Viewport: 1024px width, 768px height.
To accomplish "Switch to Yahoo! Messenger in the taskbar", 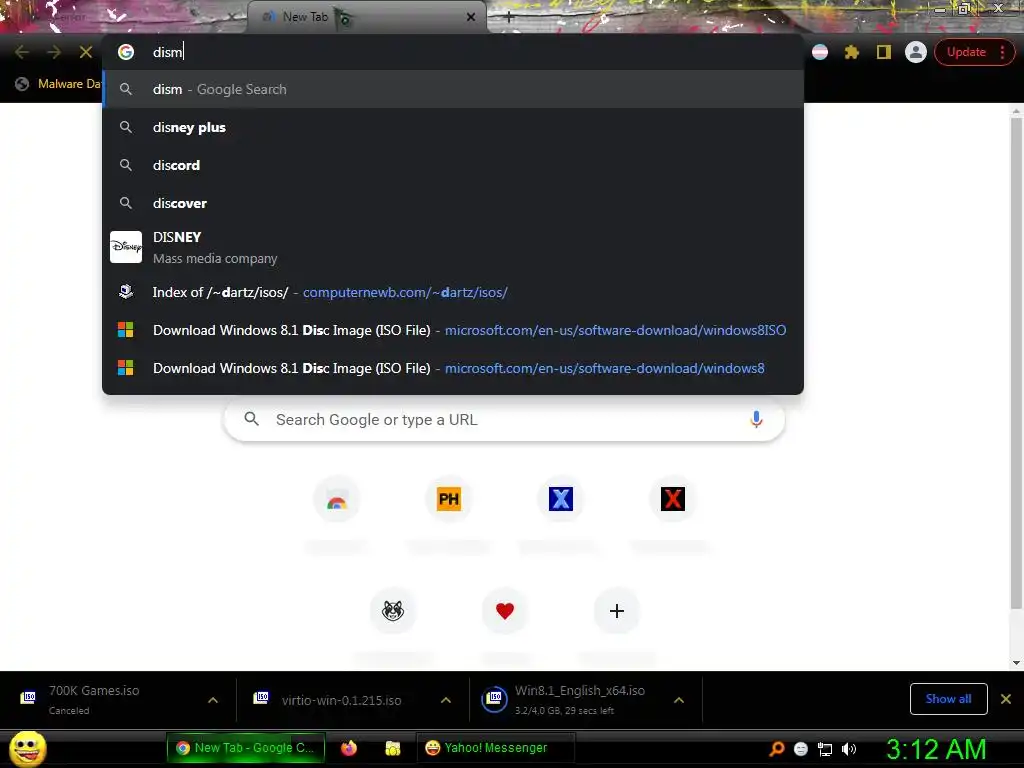I will tap(495, 748).
